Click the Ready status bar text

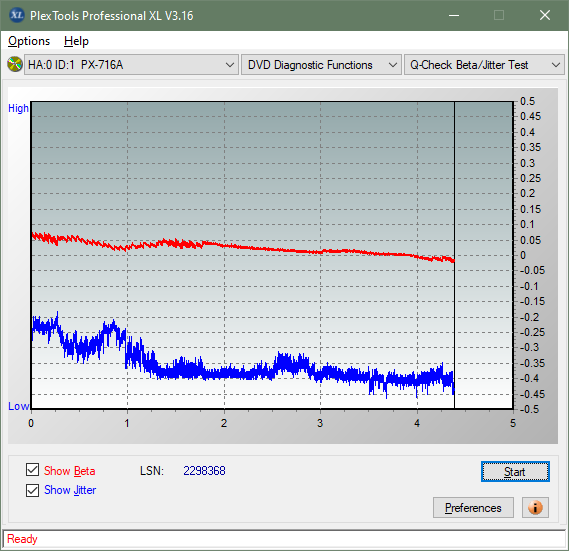tap(22, 539)
